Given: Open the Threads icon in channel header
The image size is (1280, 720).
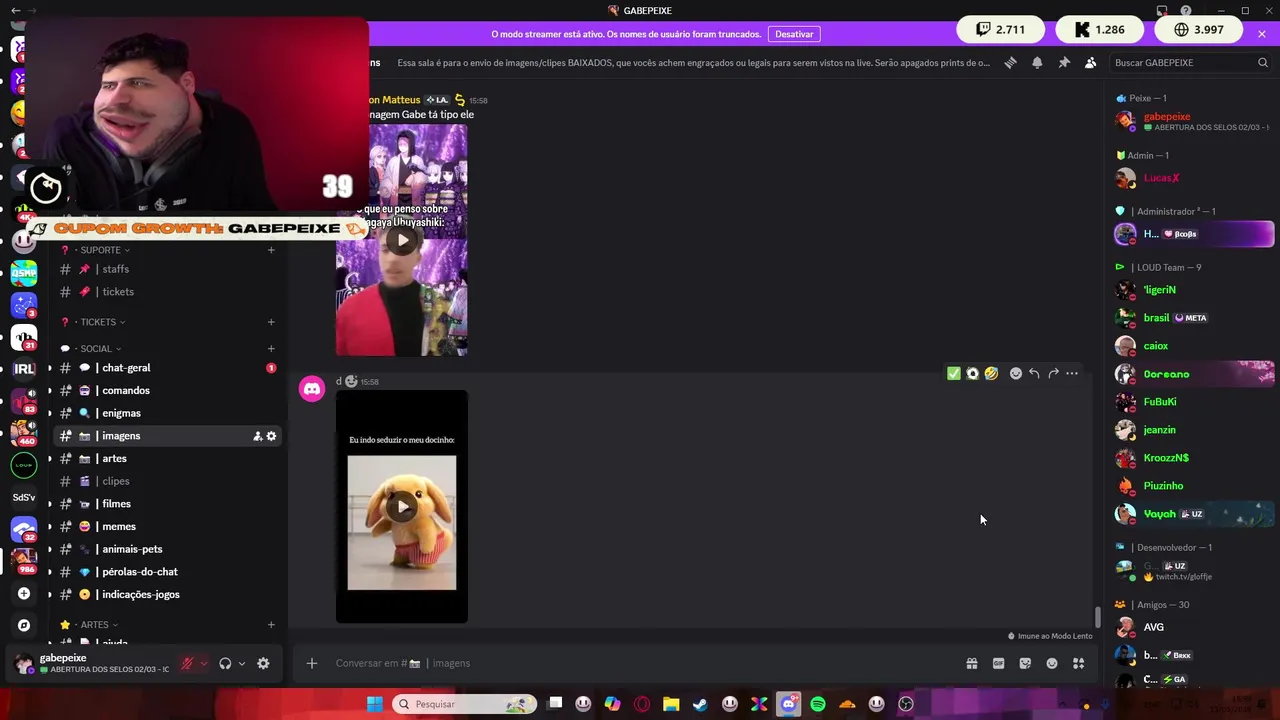Looking at the screenshot, I should click(x=1010, y=62).
